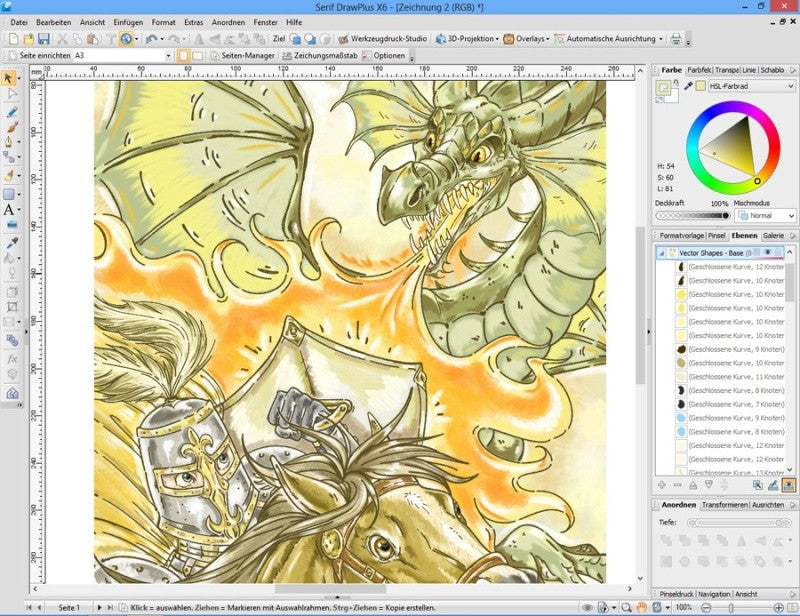This screenshot has height=616, width=800.
Task: Open the Anordnen menu in menu bar
Action: pos(228,22)
